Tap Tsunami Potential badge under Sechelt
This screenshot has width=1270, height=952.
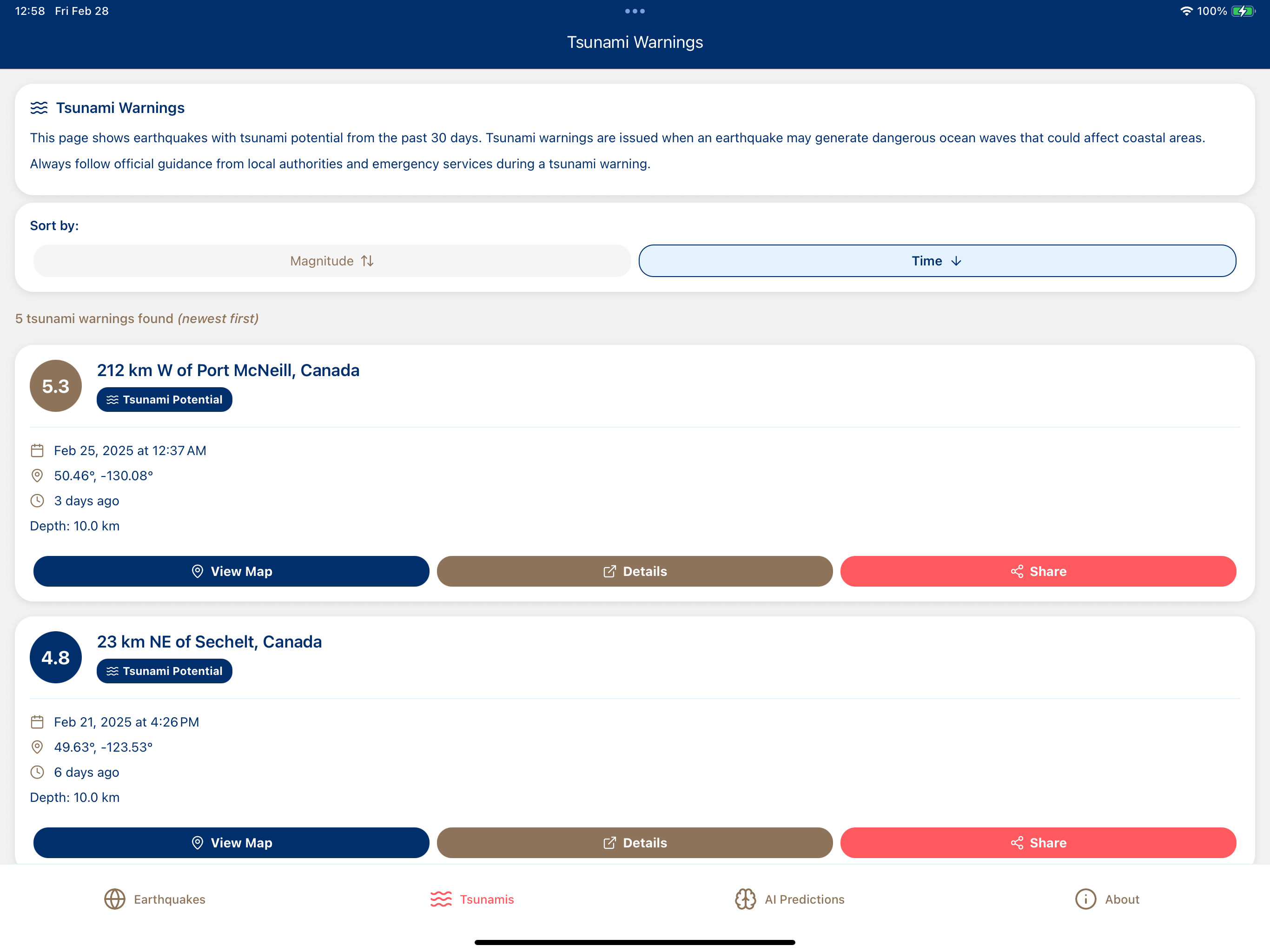point(164,671)
